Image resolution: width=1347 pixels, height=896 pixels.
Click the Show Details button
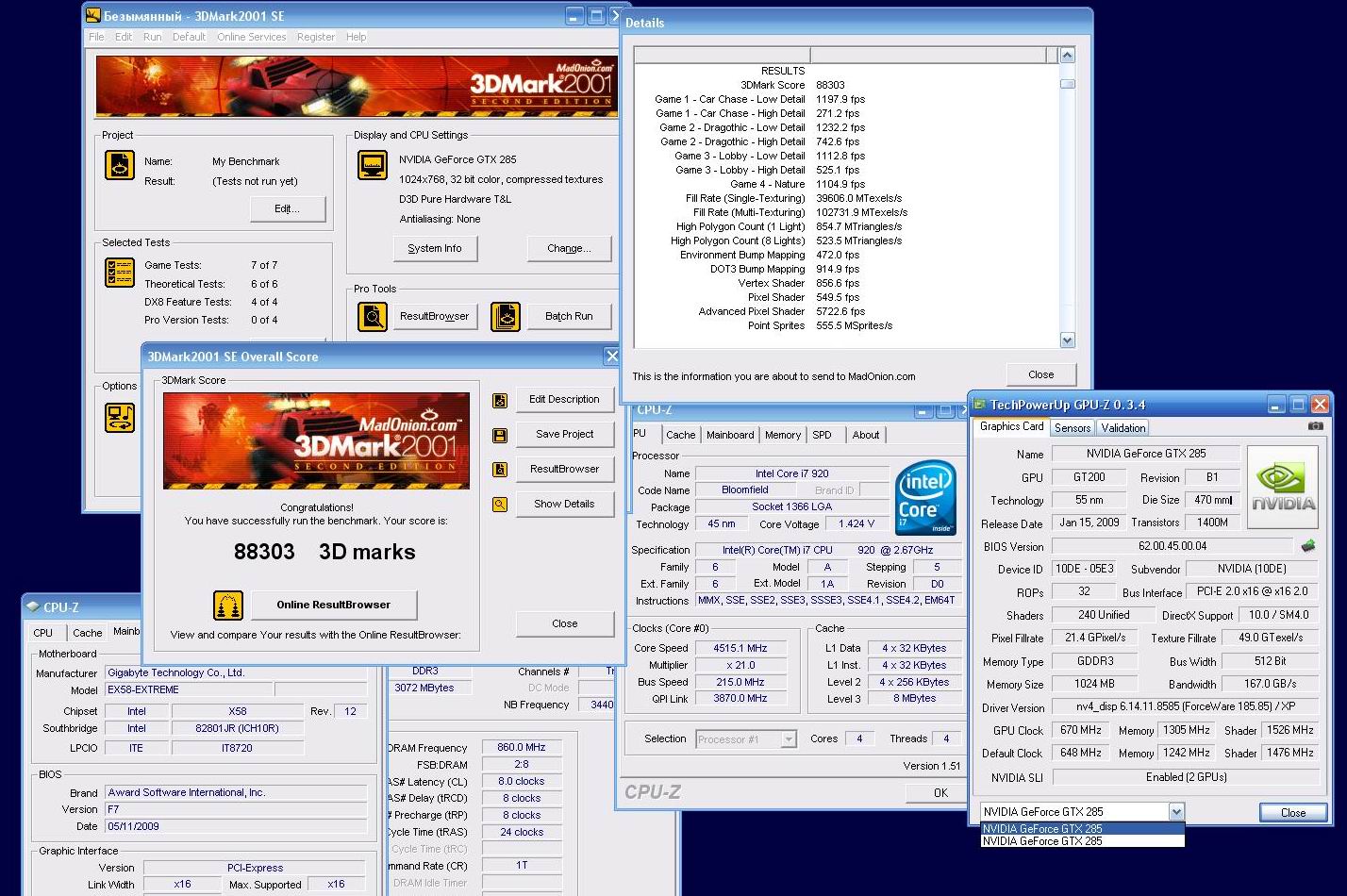click(564, 504)
